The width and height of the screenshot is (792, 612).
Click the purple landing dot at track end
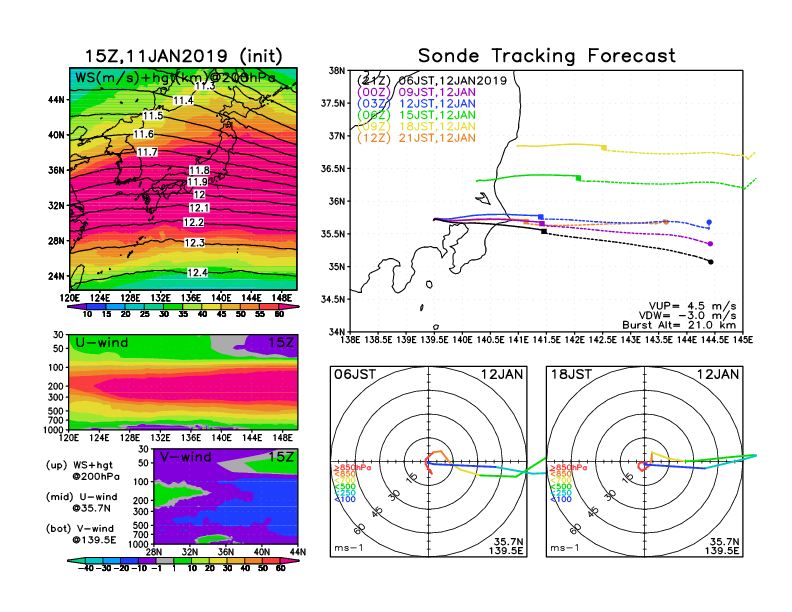711,244
